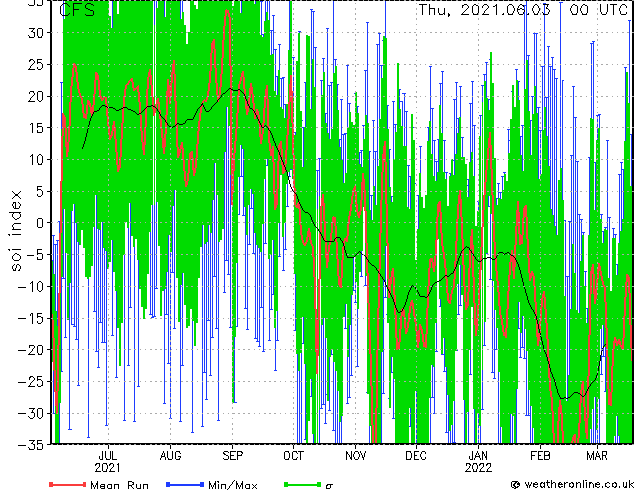Click the sigma symbol legend label
634x490 pixels.
coord(329,486)
